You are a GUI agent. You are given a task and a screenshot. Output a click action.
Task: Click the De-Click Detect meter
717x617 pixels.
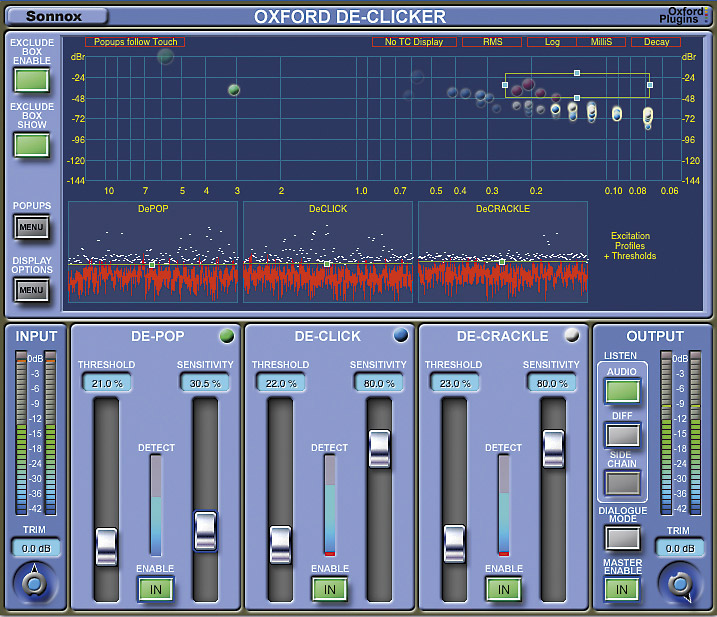tap(330, 505)
